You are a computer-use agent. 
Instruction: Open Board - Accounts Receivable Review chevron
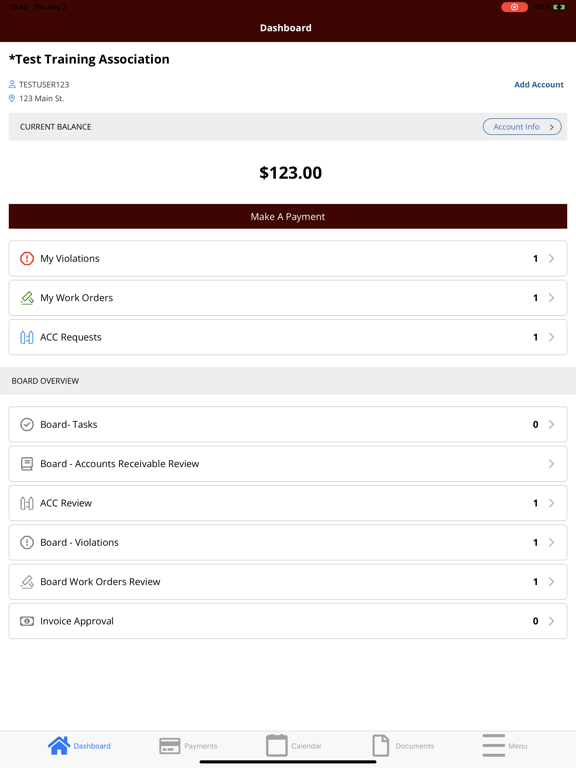(551, 464)
